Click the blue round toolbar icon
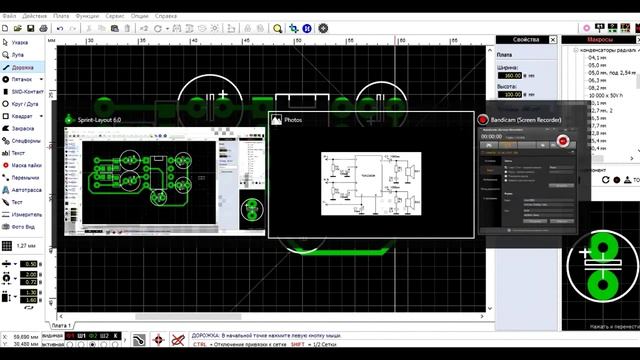 pyautogui.click(x=307, y=29)
